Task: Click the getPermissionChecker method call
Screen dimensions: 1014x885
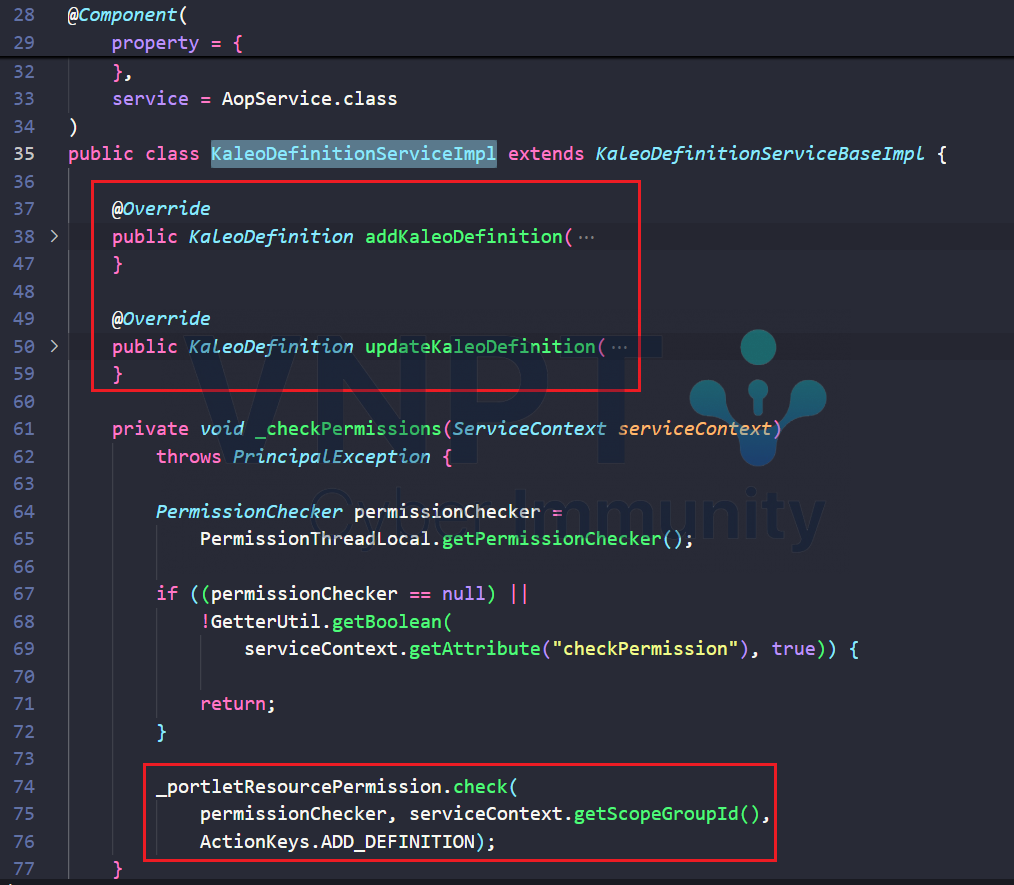Action: (x=548, y=539)
